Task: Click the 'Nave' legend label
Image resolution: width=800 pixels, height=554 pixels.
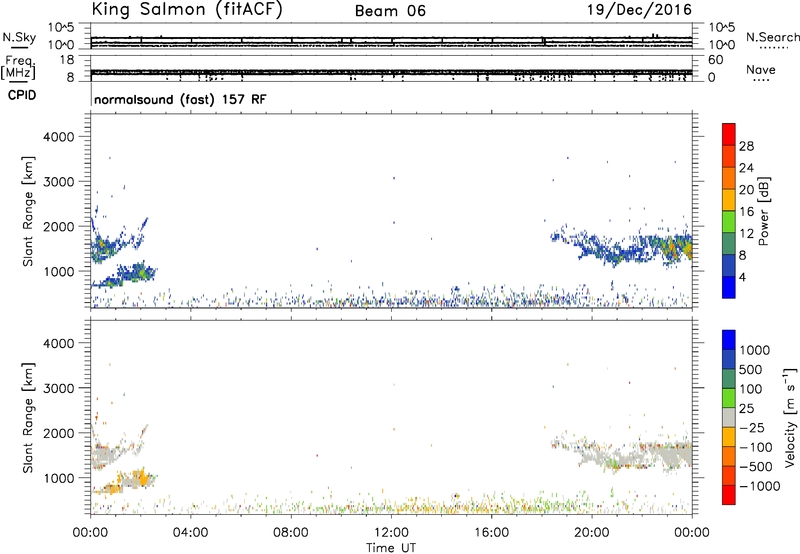Action: (x=761, y=69)
